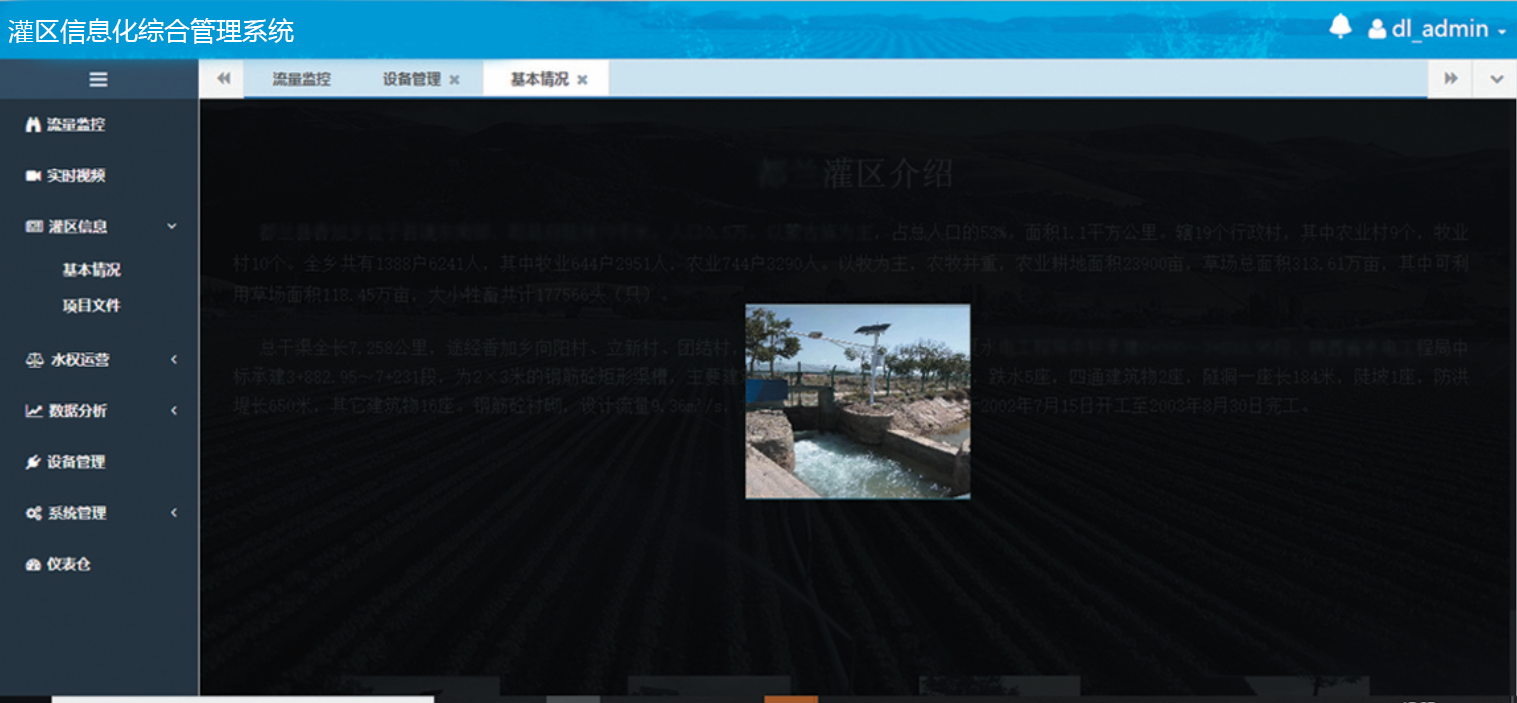This screenshot has height=703, width=1517.
Task: Click the binoculars icon for 流量监控
Action: tap(33, 125)
